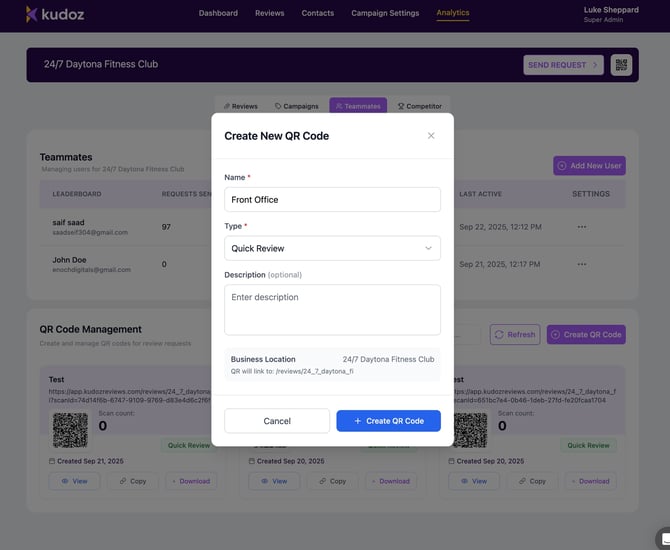Screen dimensions: 670x550
Task: Open the chat widget icon in the corner
Action: 662,537
